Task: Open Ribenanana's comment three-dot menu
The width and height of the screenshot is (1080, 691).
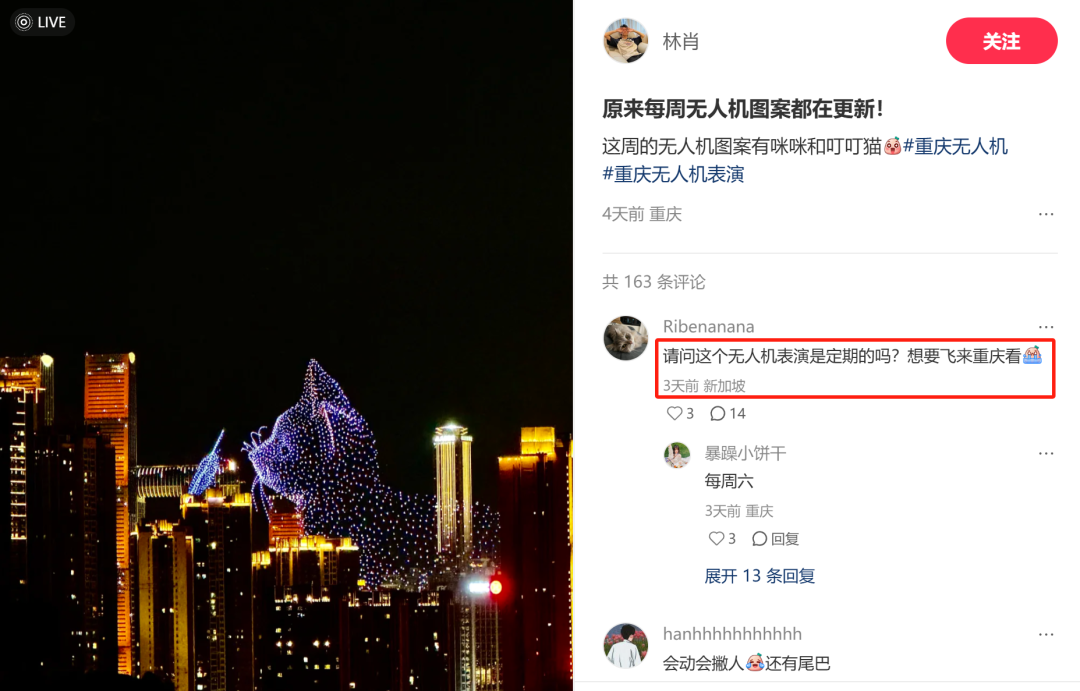Action: point(1046,327)
